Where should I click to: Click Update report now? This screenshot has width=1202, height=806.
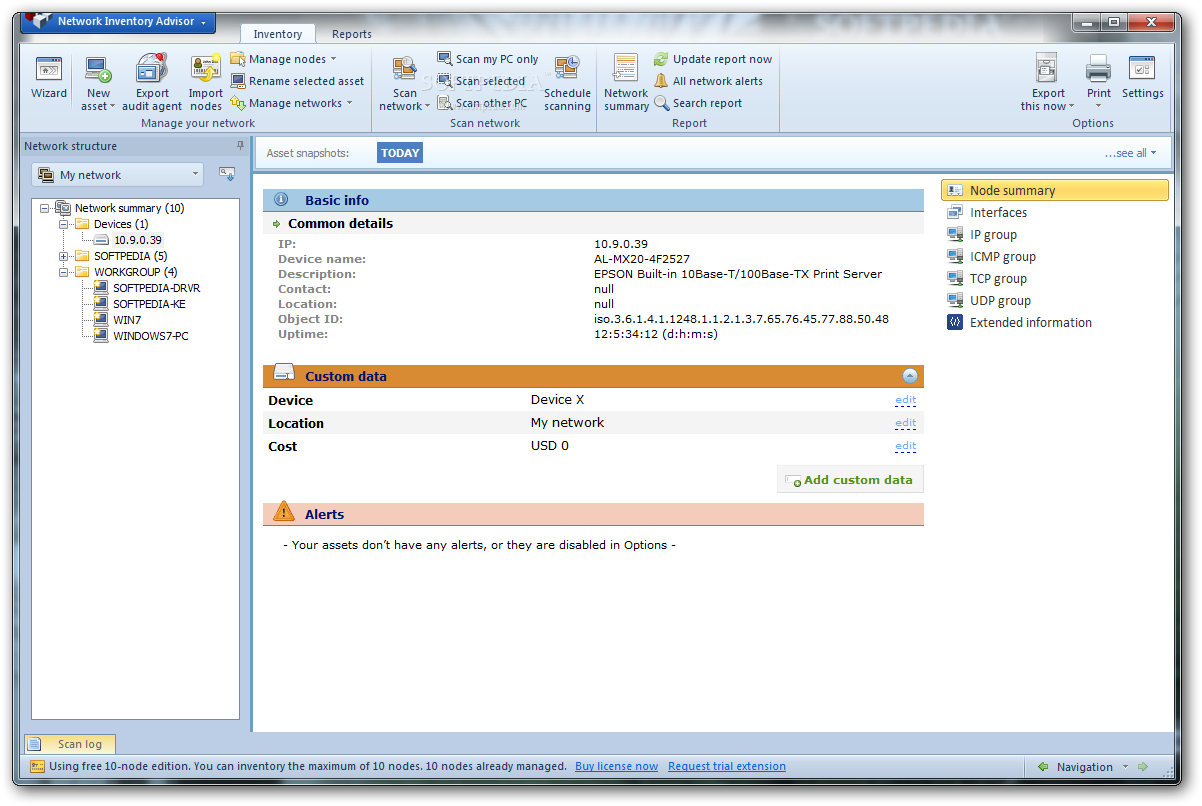tap(713, 59)
